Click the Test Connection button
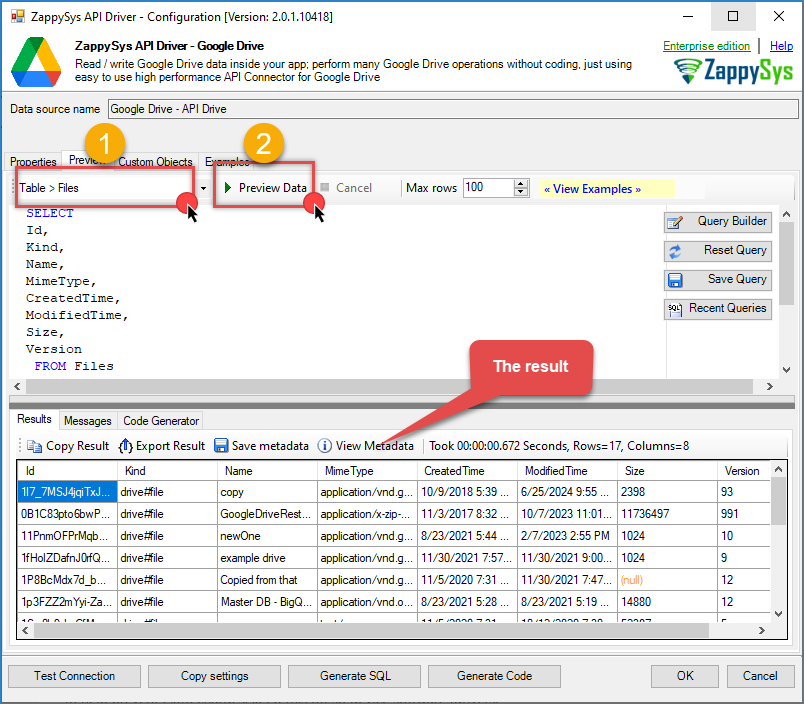Image resolution: width=804 pixels, height=704 pixels. (74, 676)
